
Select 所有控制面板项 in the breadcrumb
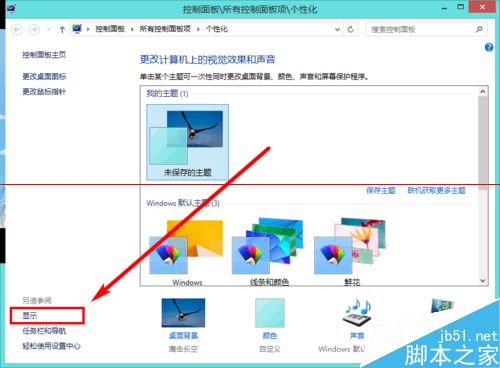pyautogui.click(x=165, y=29)
